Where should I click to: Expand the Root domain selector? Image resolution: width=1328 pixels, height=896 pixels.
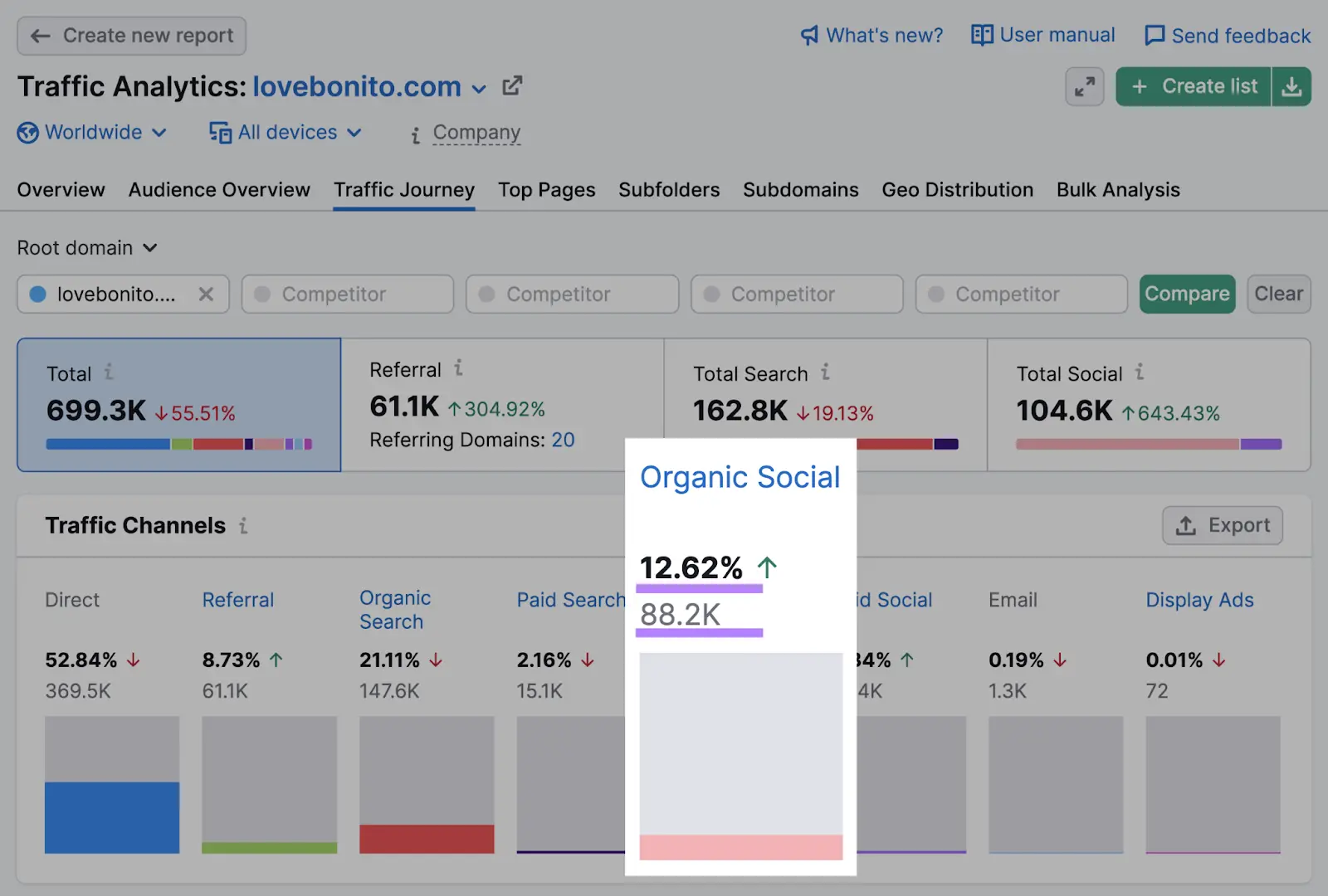[88, 247]
